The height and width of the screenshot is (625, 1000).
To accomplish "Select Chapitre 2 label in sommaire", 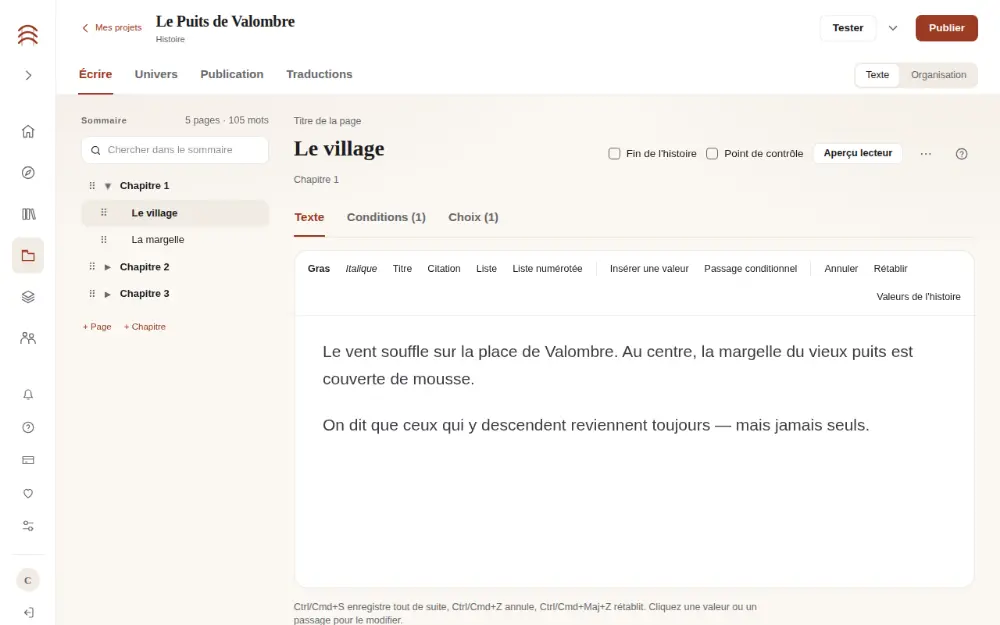I will (x=145, y=267).
